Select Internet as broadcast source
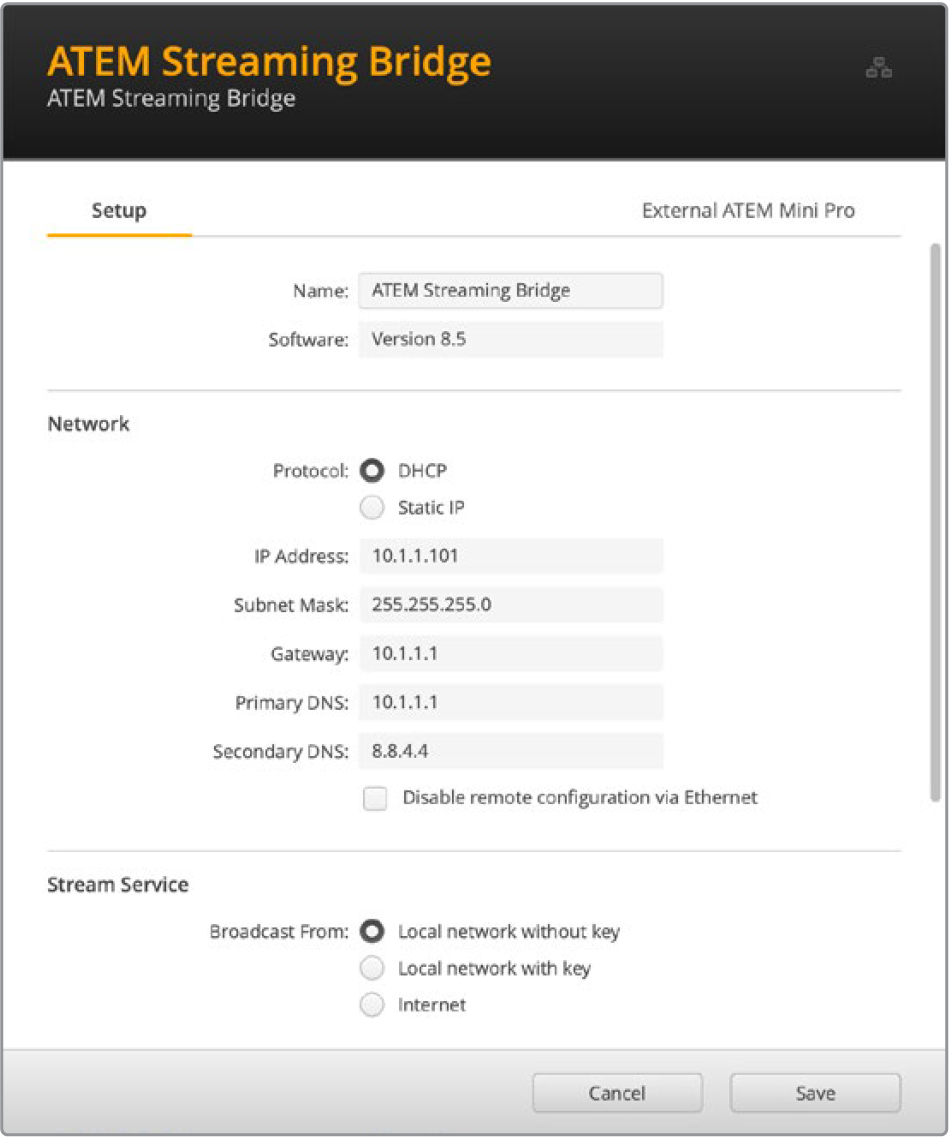This screenshot has height=1142, width=950. [373, 1005]
